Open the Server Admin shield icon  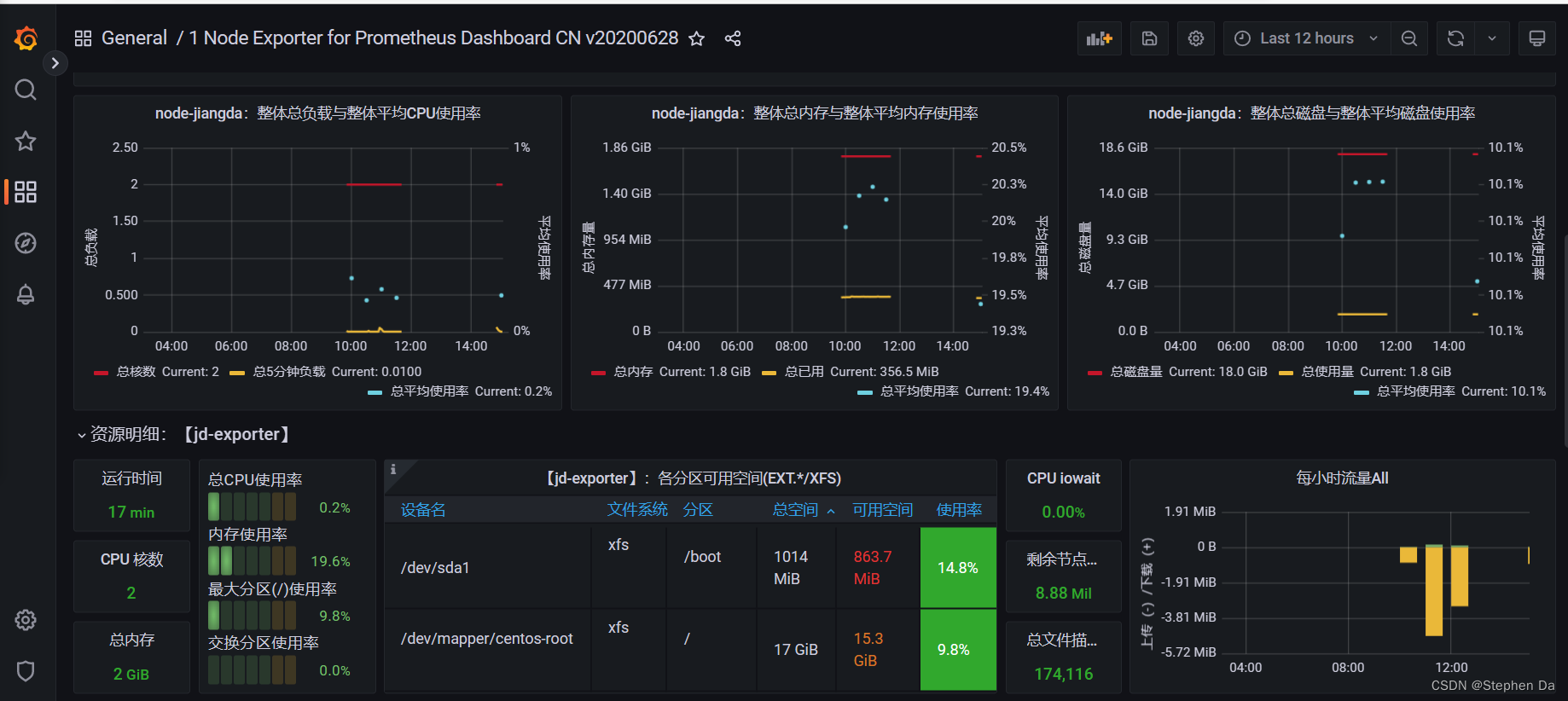[x=26, y=671]
